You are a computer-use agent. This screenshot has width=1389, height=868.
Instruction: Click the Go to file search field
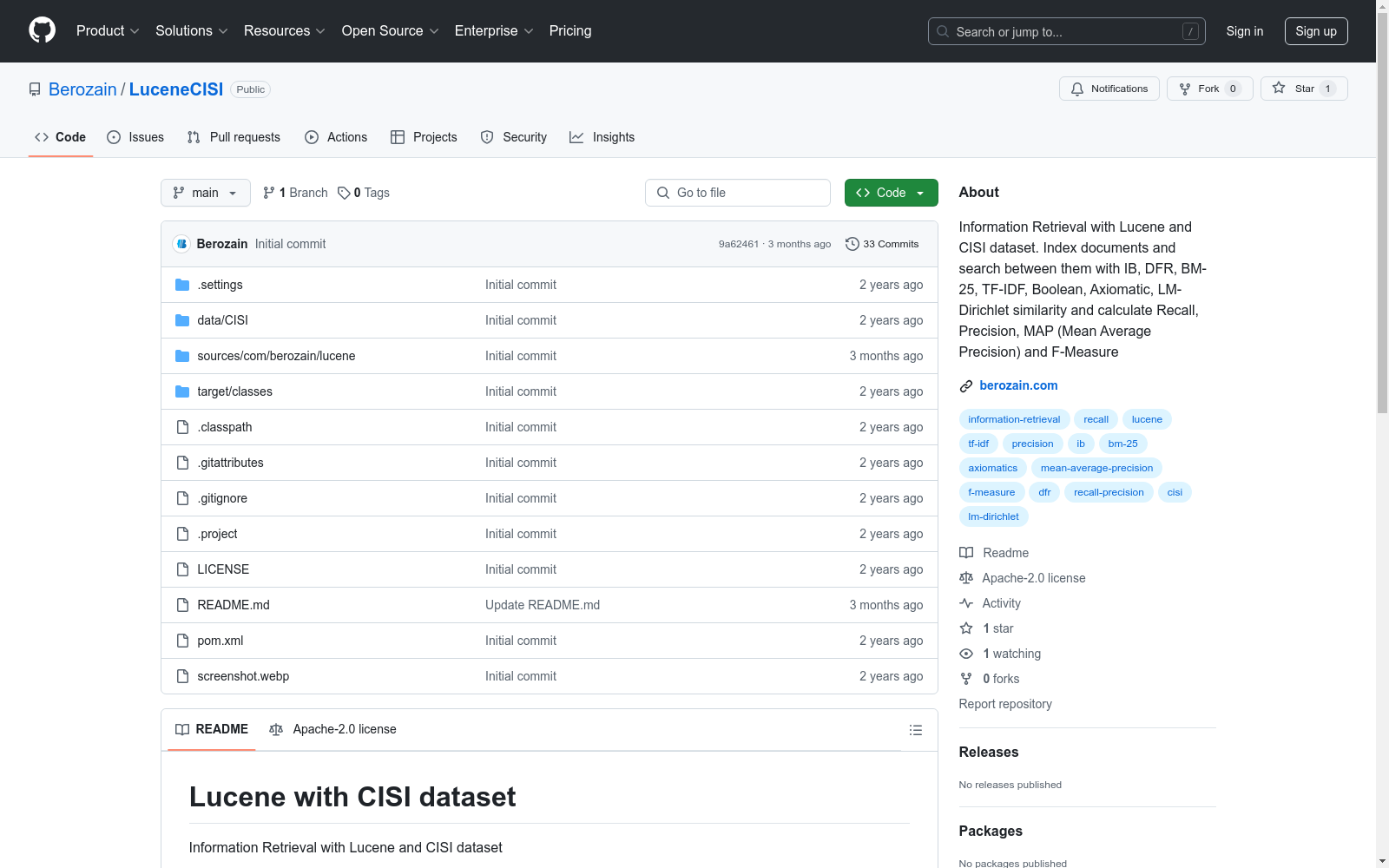(738, 193)
